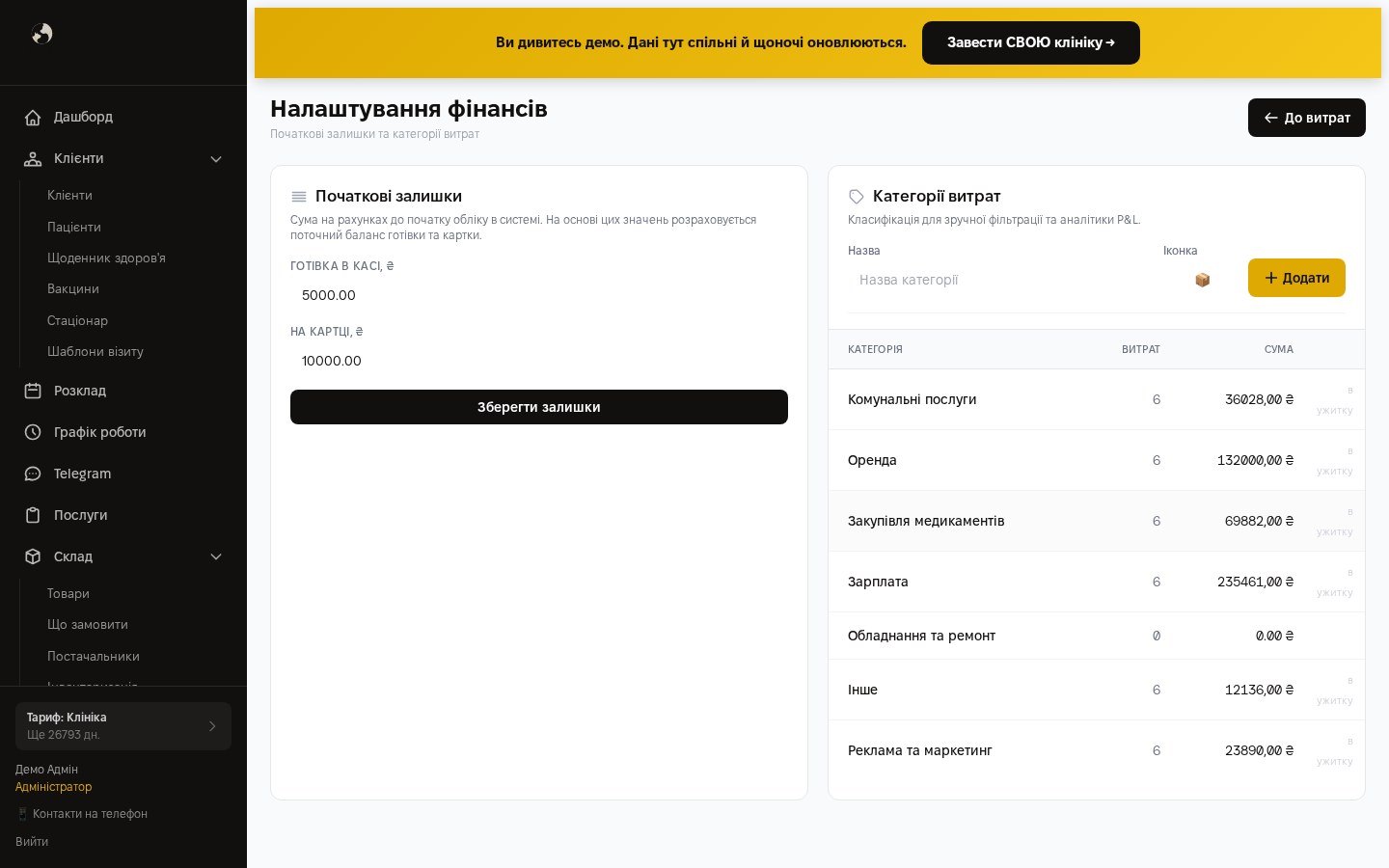Click the tag icon near Категорії витрат
The height and width of the screenshot is (868, 1389).
pos(857,197)
